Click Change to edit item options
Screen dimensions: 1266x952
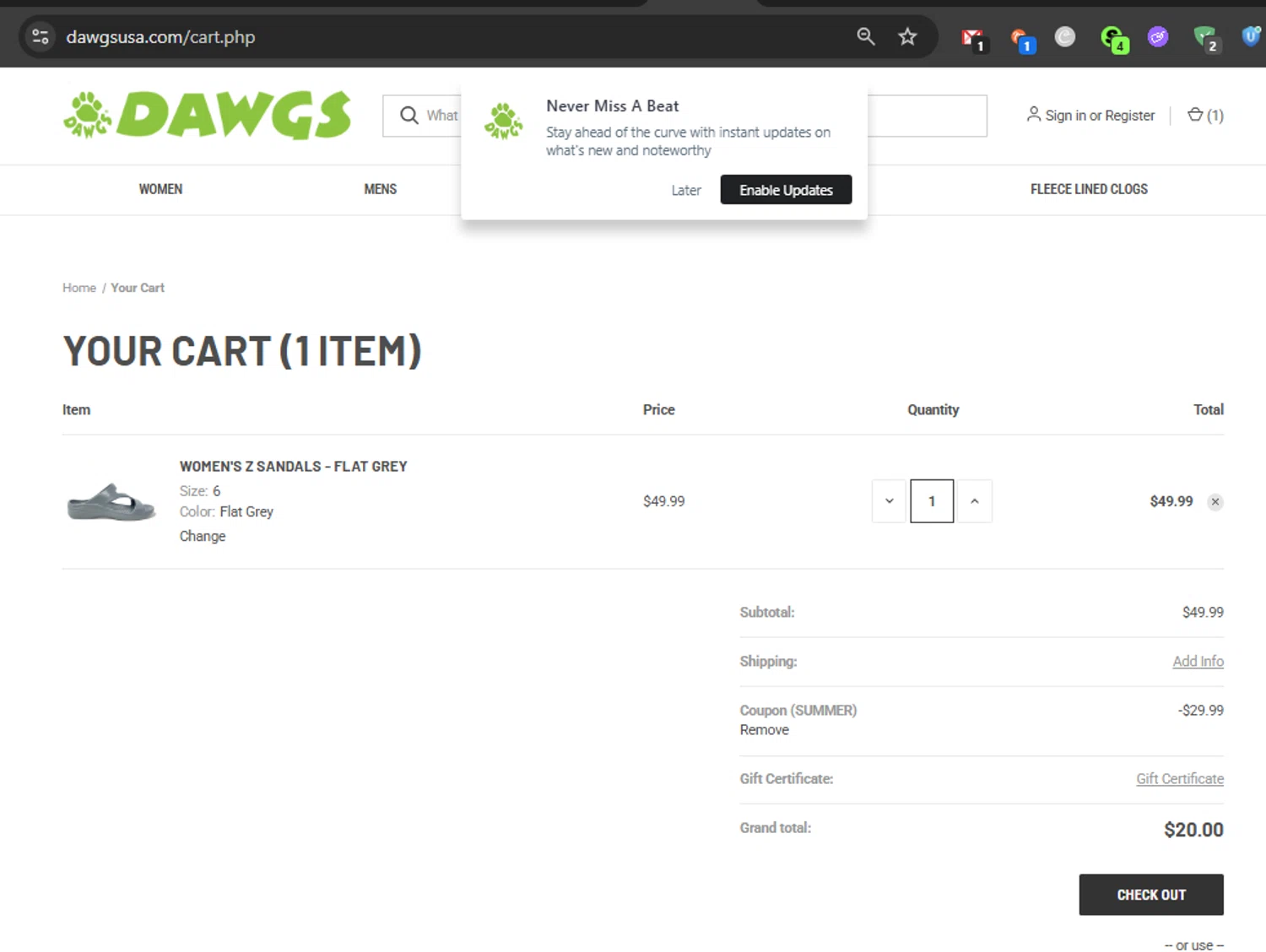click(203, 536)
